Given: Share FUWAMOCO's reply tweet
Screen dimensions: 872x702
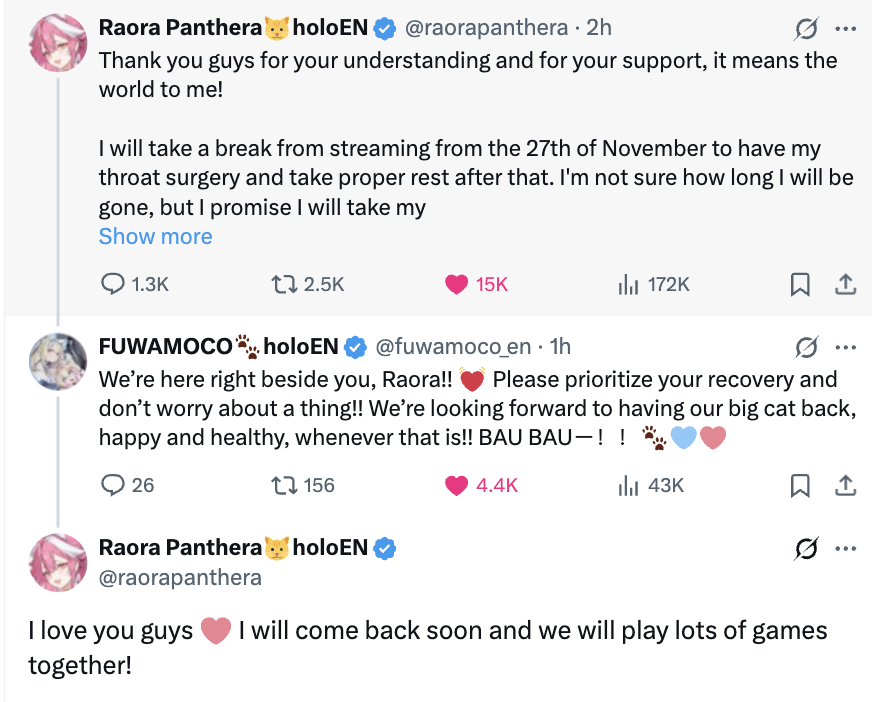Looking at the screenshot, I should click(x=845, y=485).
